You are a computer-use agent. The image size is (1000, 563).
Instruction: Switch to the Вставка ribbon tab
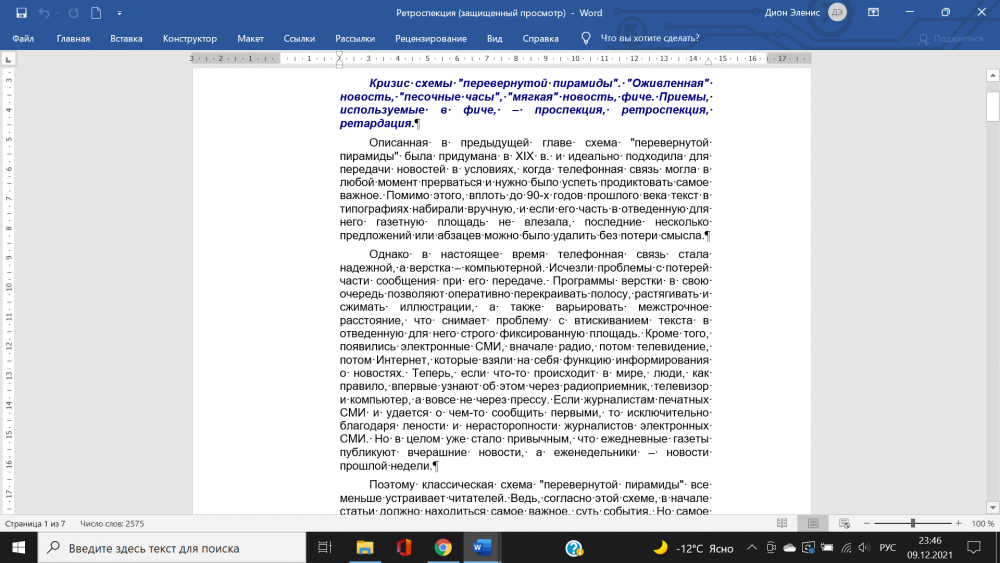tap(126, 38)
